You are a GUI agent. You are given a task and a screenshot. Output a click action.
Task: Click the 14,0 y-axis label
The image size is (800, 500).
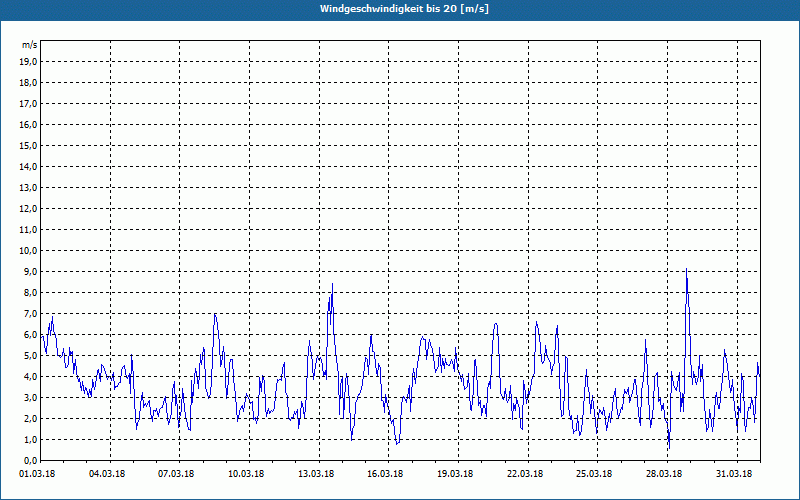click(28, 166)
